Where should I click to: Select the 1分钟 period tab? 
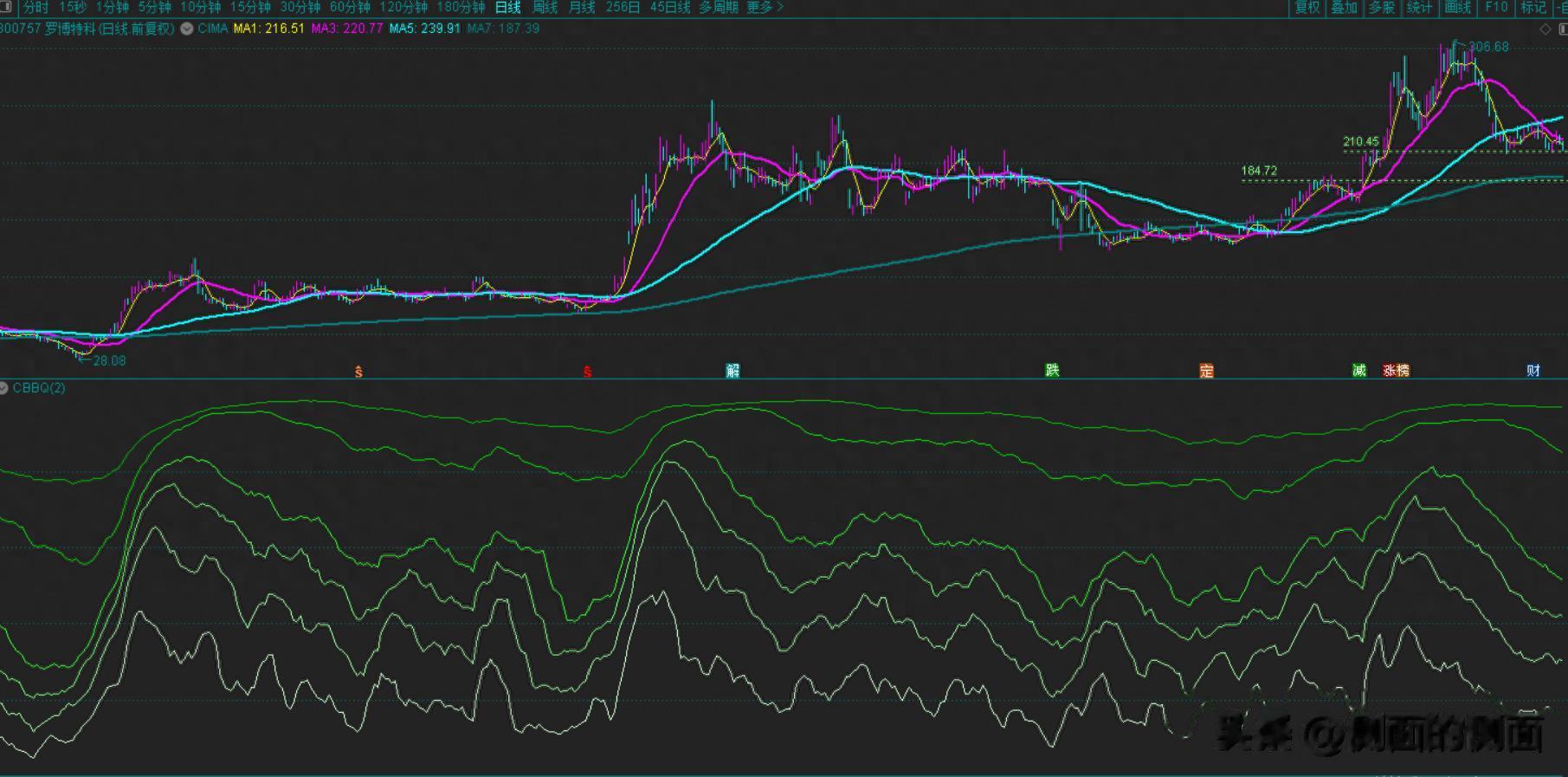pos(113,7)
